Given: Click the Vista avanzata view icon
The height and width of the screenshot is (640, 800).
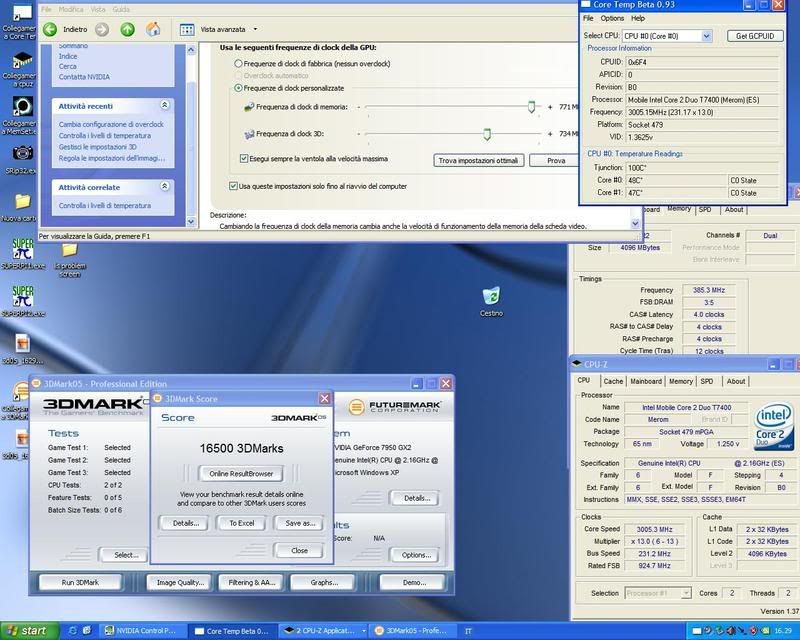Looking at the screenshot, I should point(187,30).
